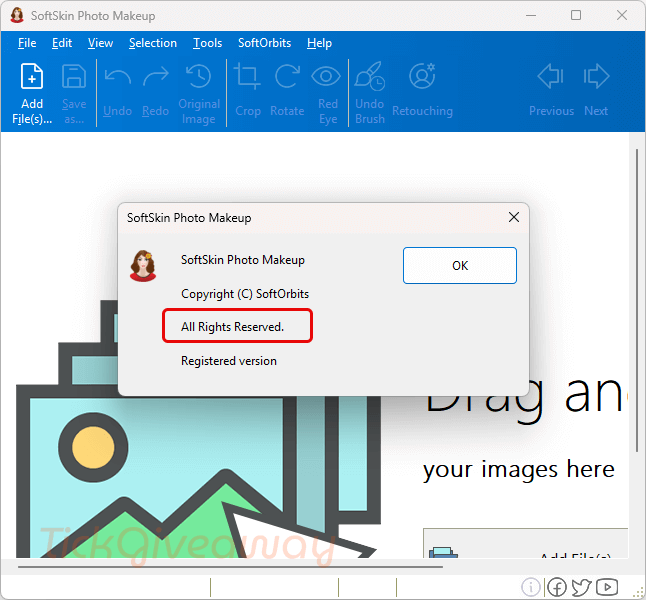Screen dimensions: 646x600
Task: Click the app icon in title bar
Action: pyautogui.click(x=17, y=15)
